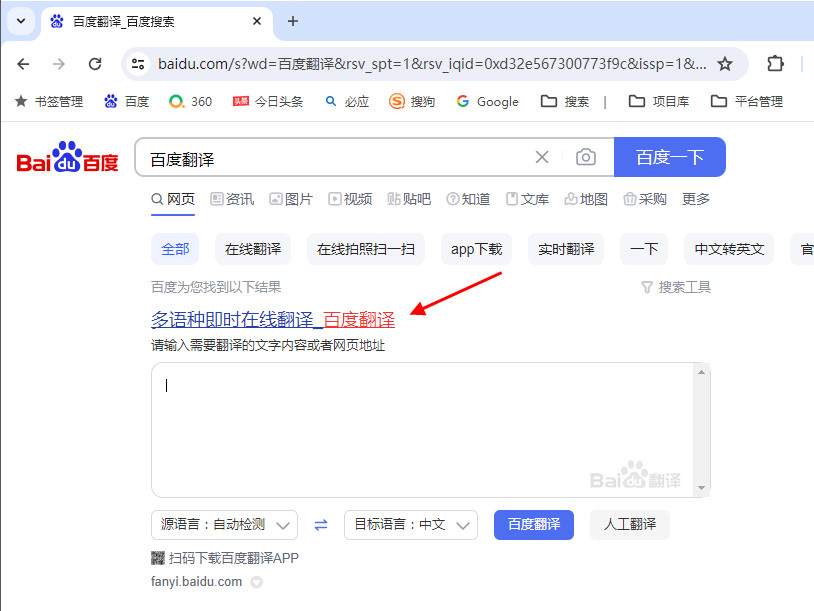Open 更多 search categories

point(696,199)
